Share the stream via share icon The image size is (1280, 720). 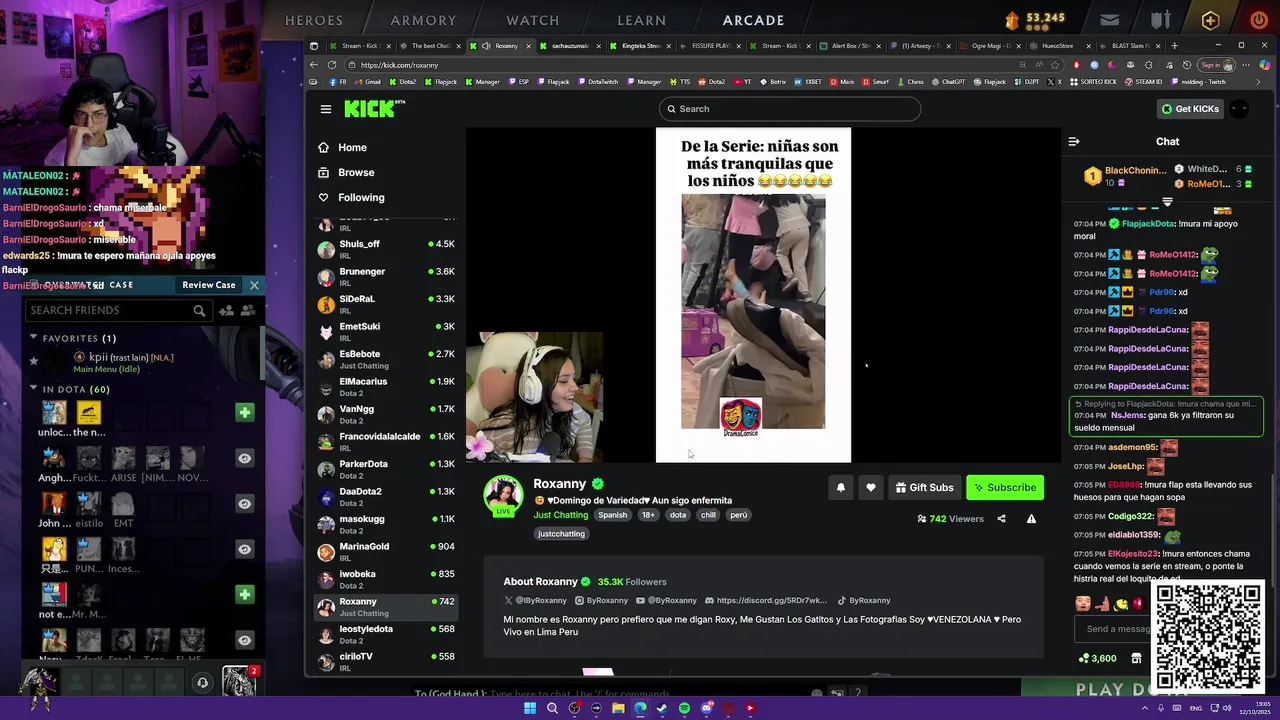(1001, 519)
